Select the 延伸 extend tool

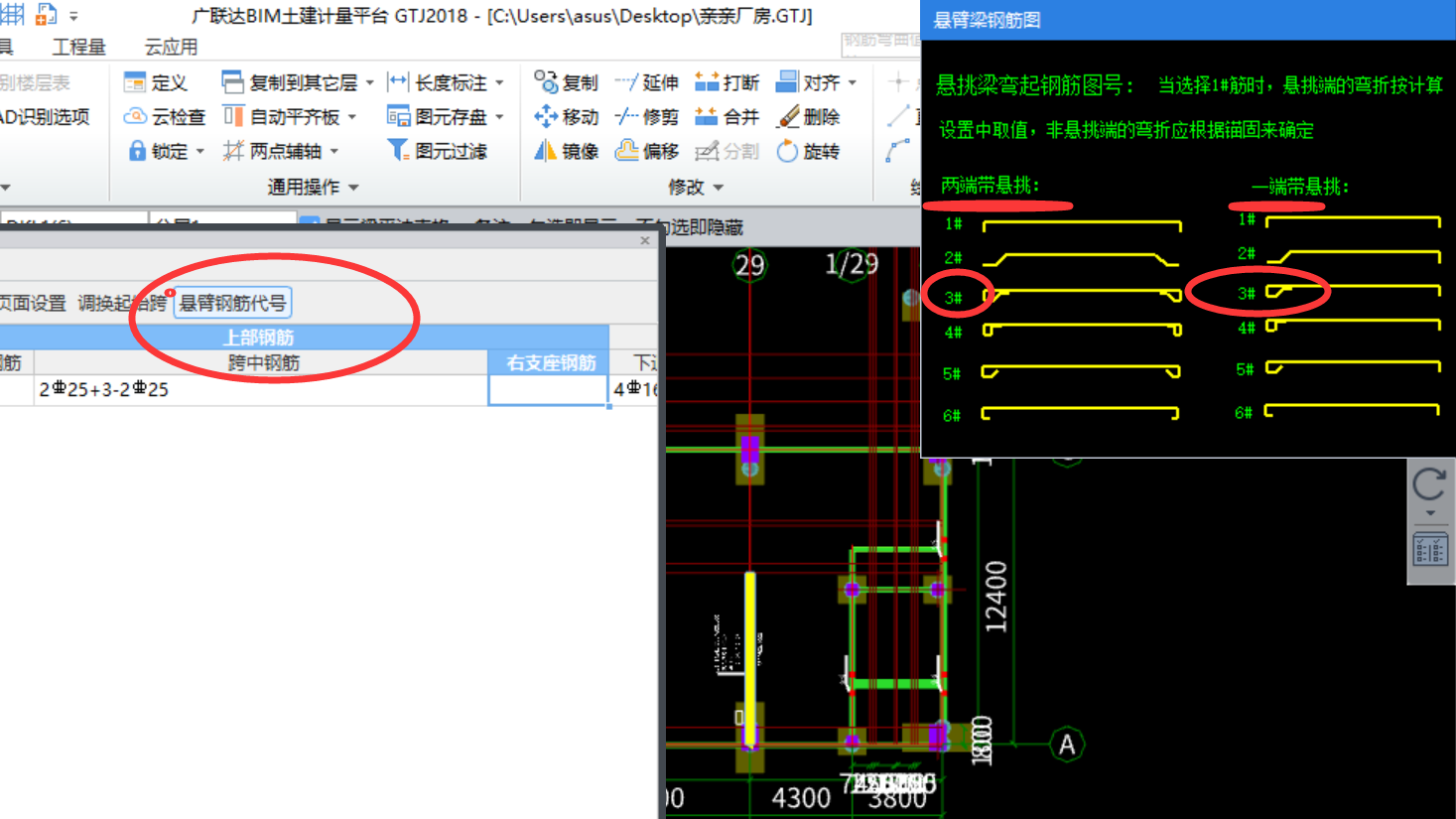(646, 82)
